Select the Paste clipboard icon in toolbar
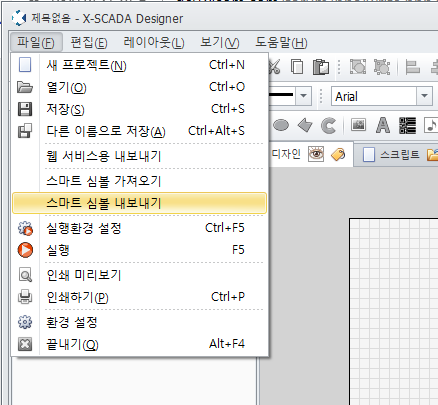Screen dimensions: 438x405 321,67
